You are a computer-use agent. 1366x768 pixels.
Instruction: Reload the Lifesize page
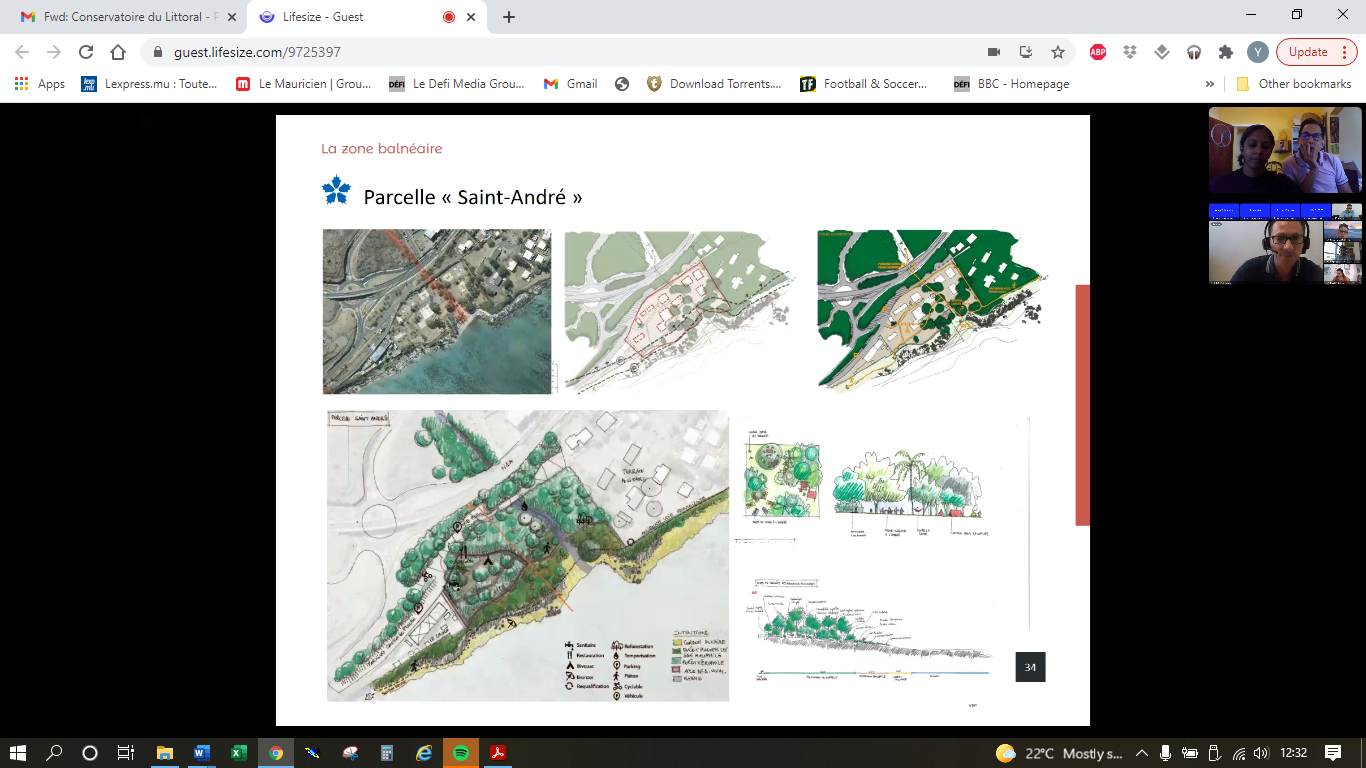pyautogui.click(x=86, y=52)
